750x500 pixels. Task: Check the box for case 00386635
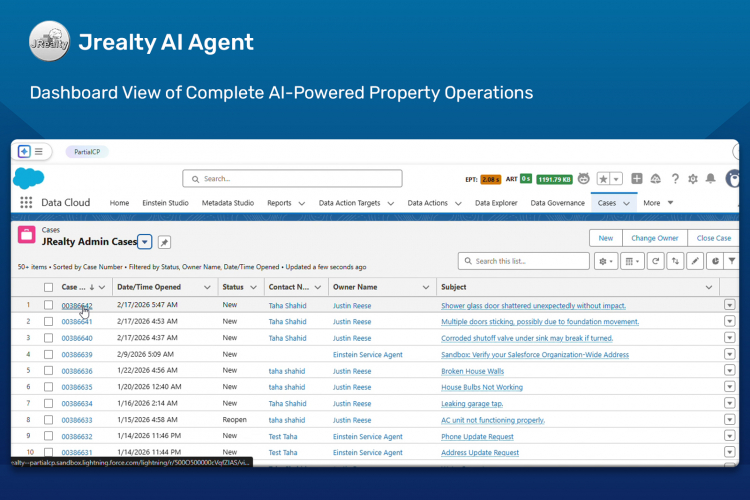coord(48,387)
